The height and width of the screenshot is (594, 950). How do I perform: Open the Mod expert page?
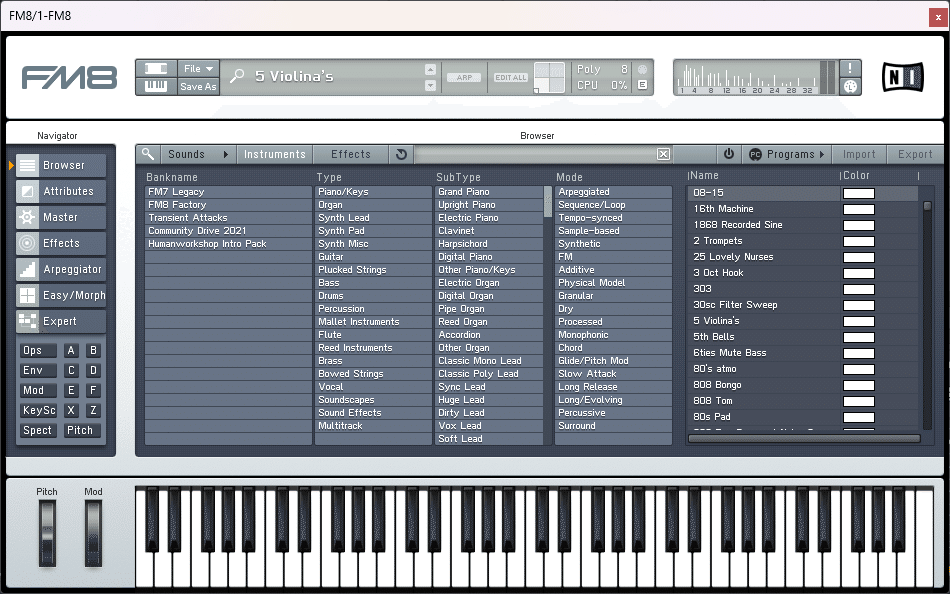tap(38, 390)
